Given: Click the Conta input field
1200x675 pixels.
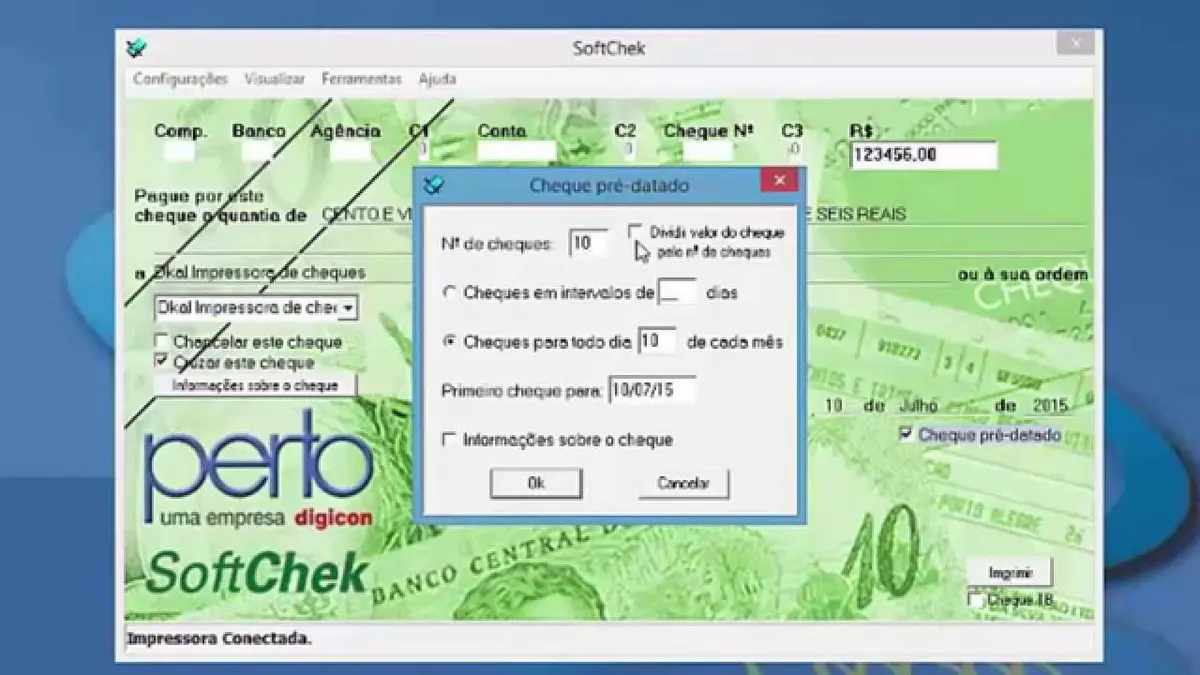Looking at the screenshot, I should (x=516, y=151).
